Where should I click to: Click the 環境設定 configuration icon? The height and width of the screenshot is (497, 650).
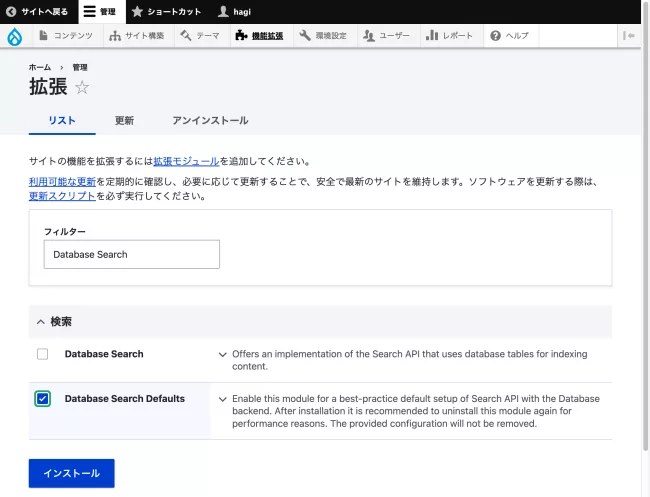tap(305, 36)
